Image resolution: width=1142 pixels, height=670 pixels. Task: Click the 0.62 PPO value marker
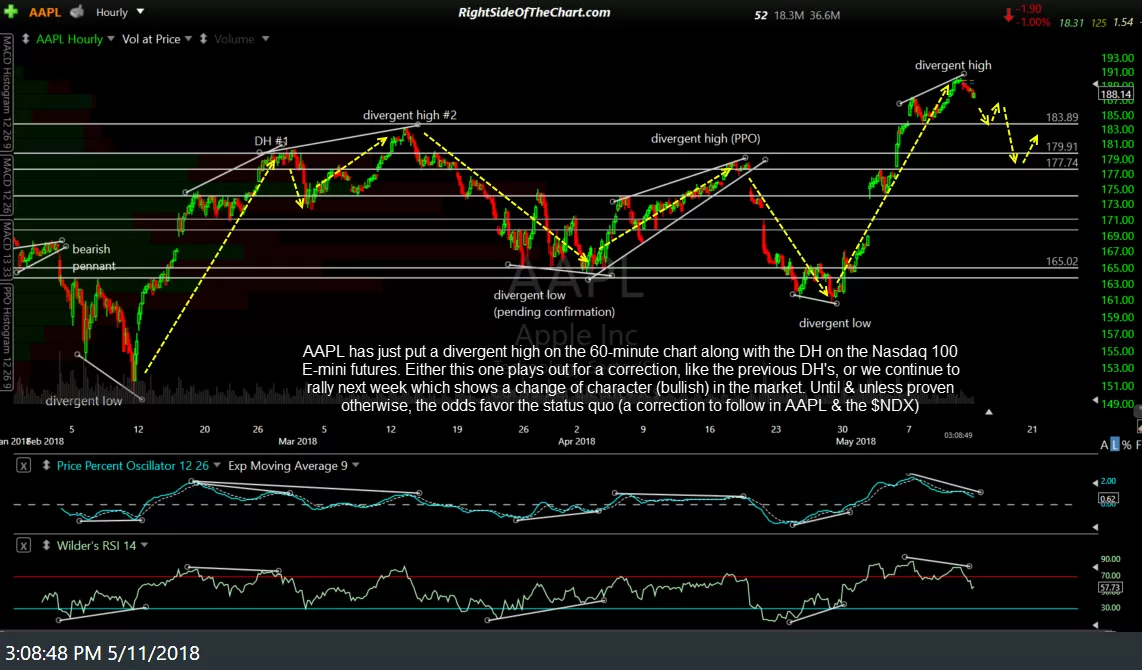[x=1108, y=499]
